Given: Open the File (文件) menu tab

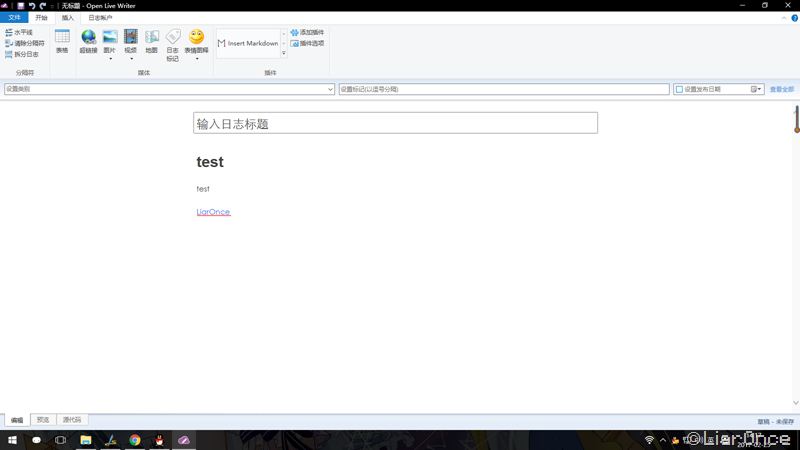Looking at the screenshot, I should point(14,18).
